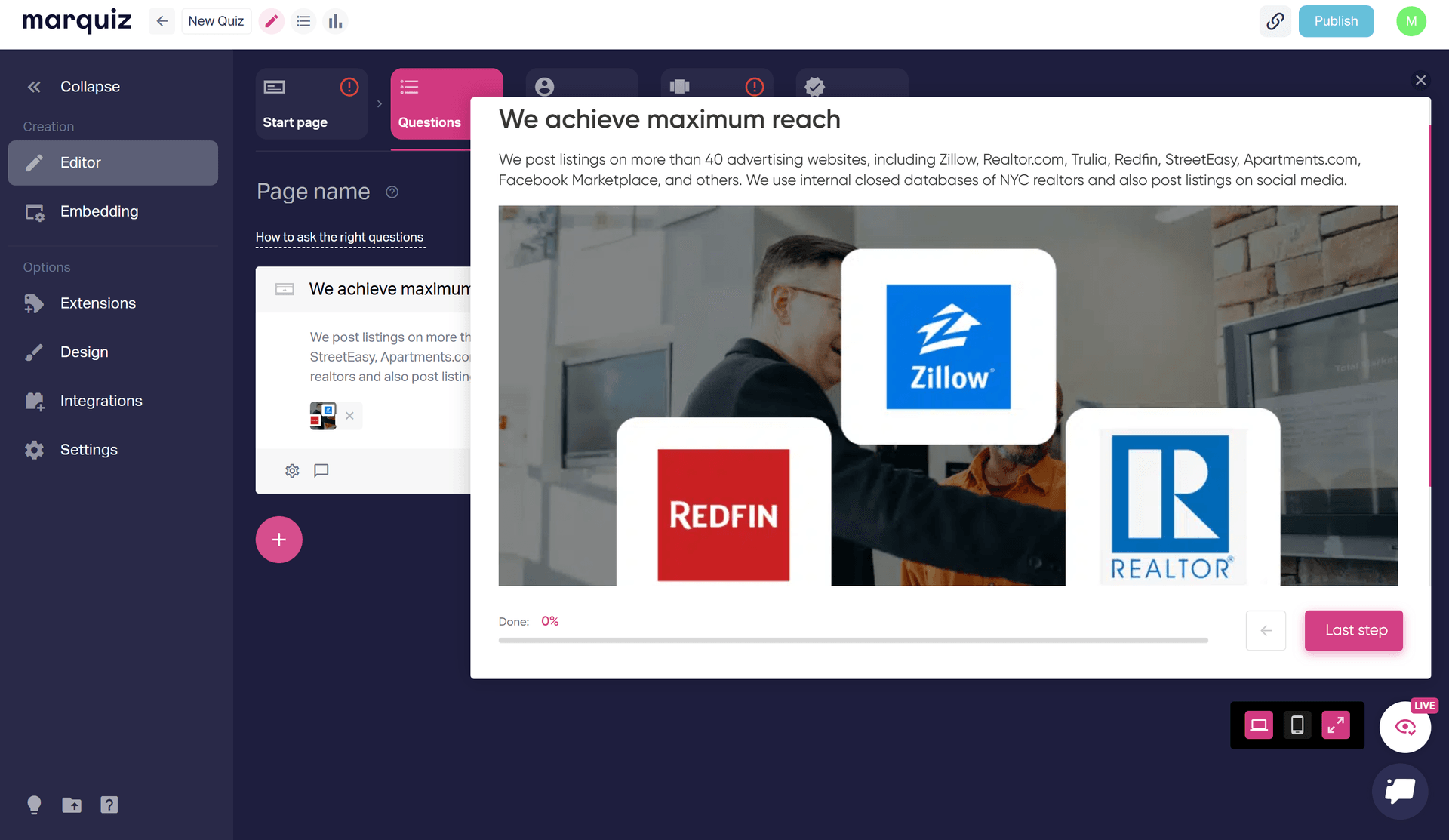This screenshot has height=840, width=1449.
Task: Click the chevron between Start page and Questions
Action: [380, 104]
